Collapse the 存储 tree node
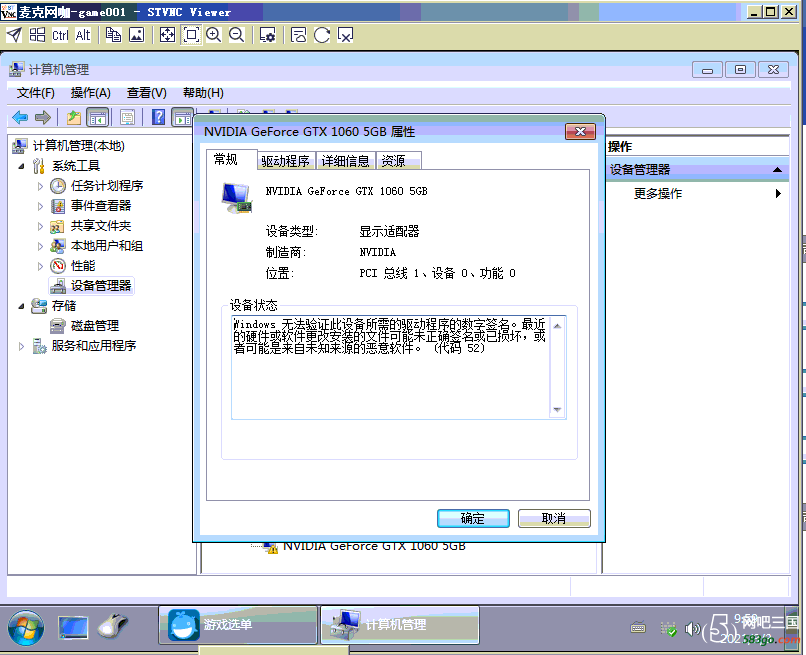 pos(21,306)
